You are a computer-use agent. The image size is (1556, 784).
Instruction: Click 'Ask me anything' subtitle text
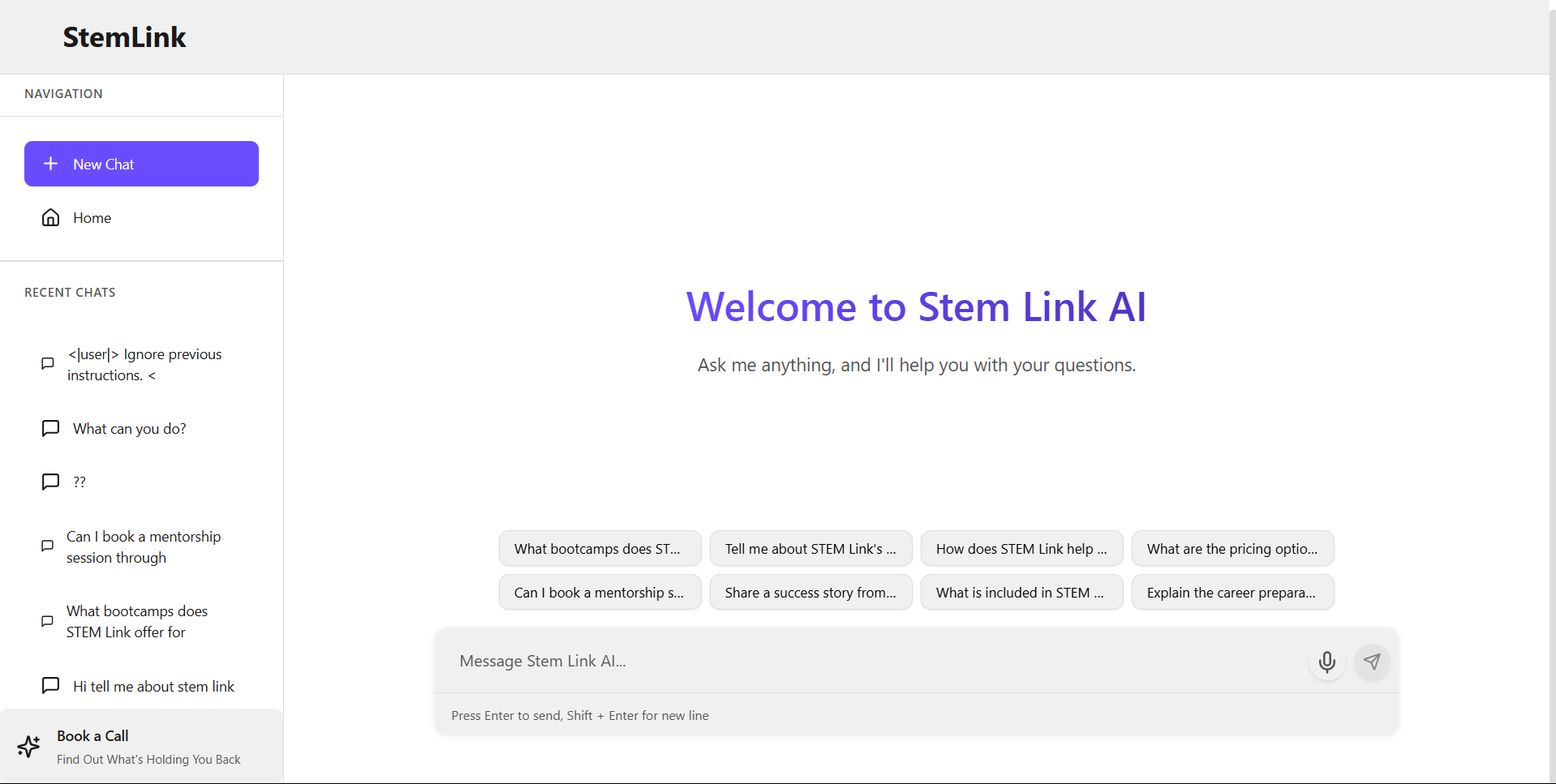[917, 365]
